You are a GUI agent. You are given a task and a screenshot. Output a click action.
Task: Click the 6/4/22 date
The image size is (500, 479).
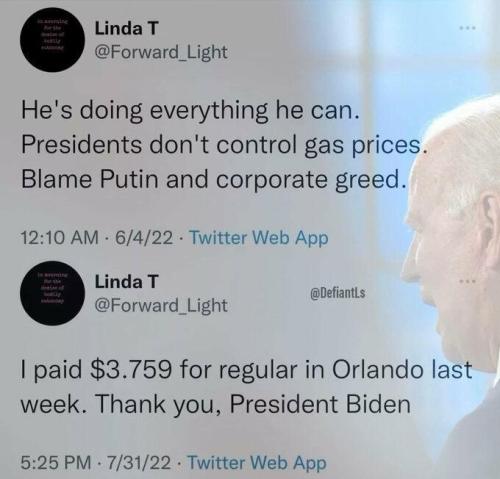[x=144, y=238]
